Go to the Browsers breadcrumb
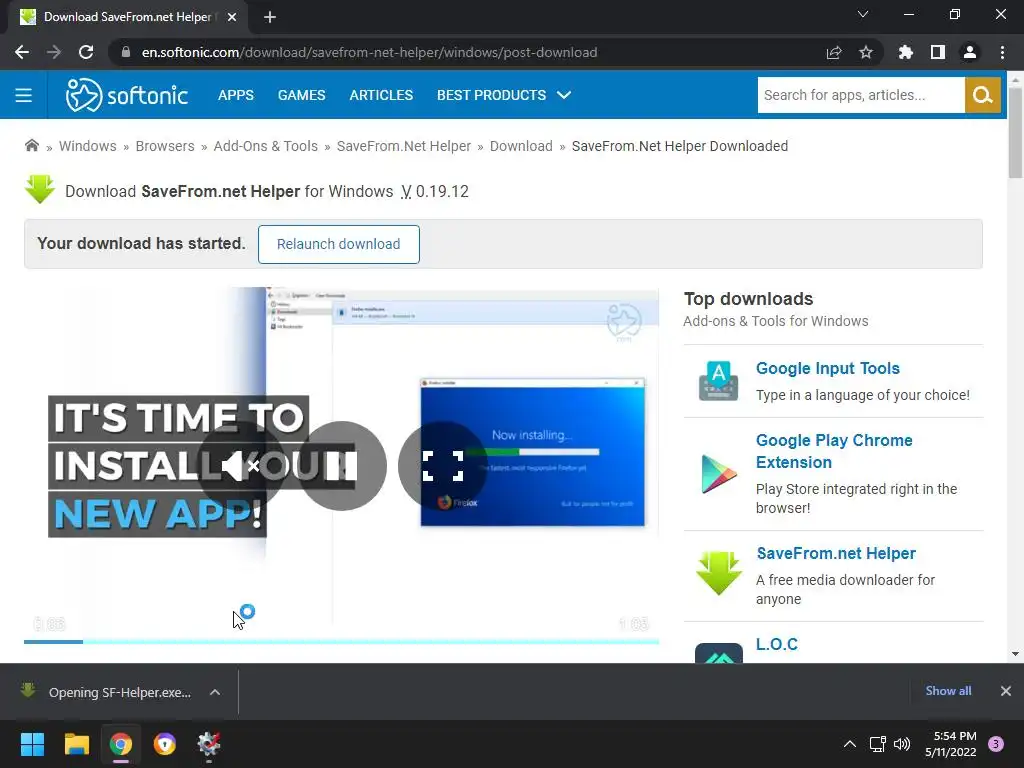Screen dimensions: 1024x768 click(165, 146)
